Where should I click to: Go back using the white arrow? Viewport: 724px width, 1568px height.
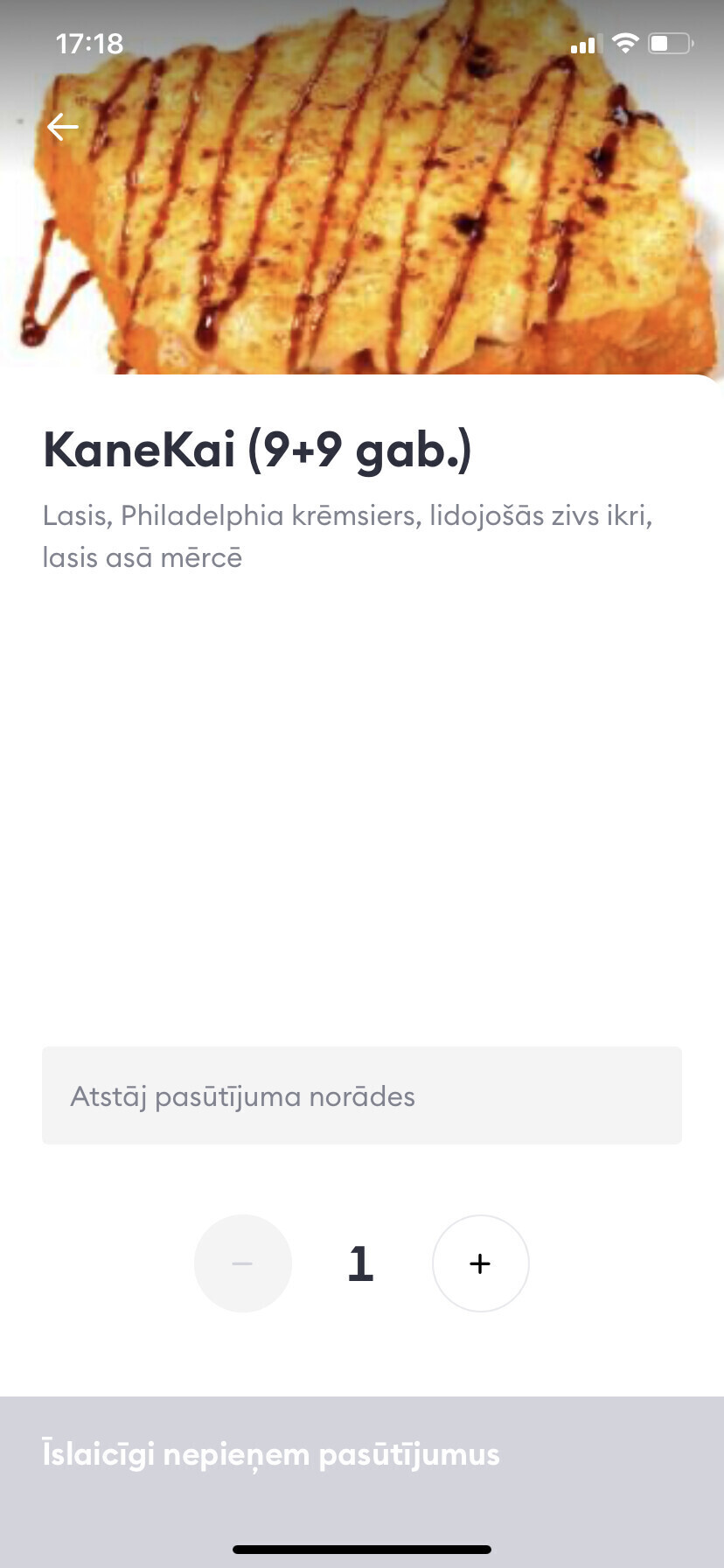(62, 127)
